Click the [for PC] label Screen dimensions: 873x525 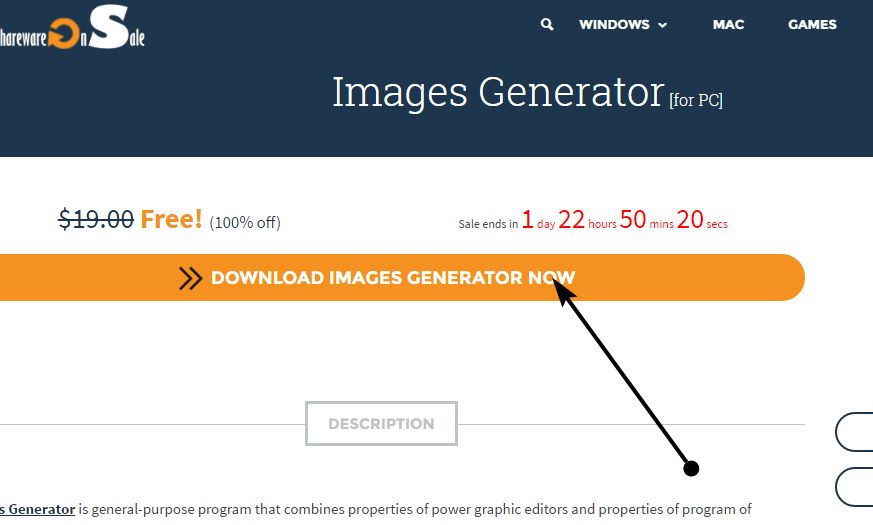pos(696,100)
